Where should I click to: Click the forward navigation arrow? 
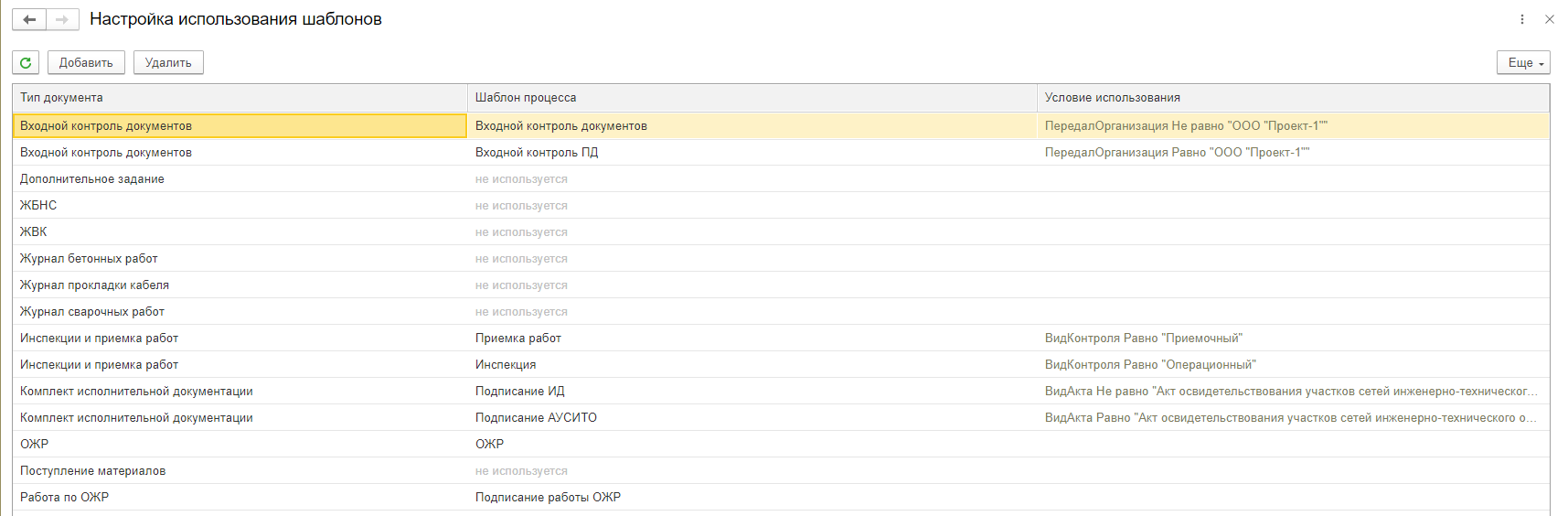tap(62, 19)
